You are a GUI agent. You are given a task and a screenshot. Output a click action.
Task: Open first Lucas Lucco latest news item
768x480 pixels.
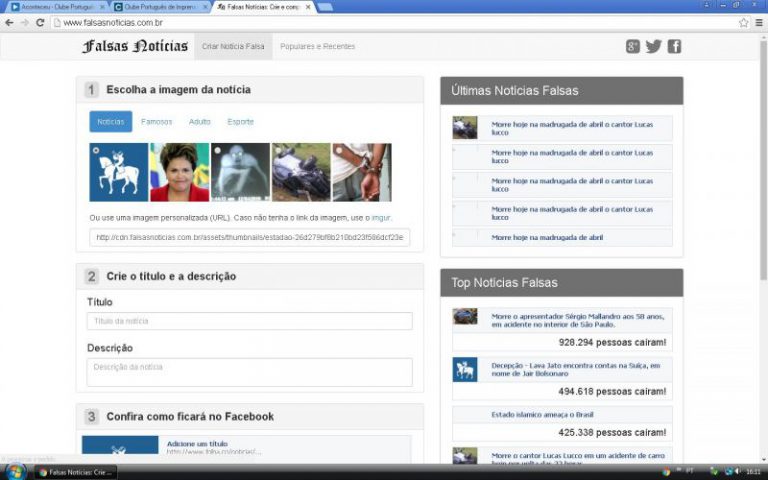coord(572,128)
